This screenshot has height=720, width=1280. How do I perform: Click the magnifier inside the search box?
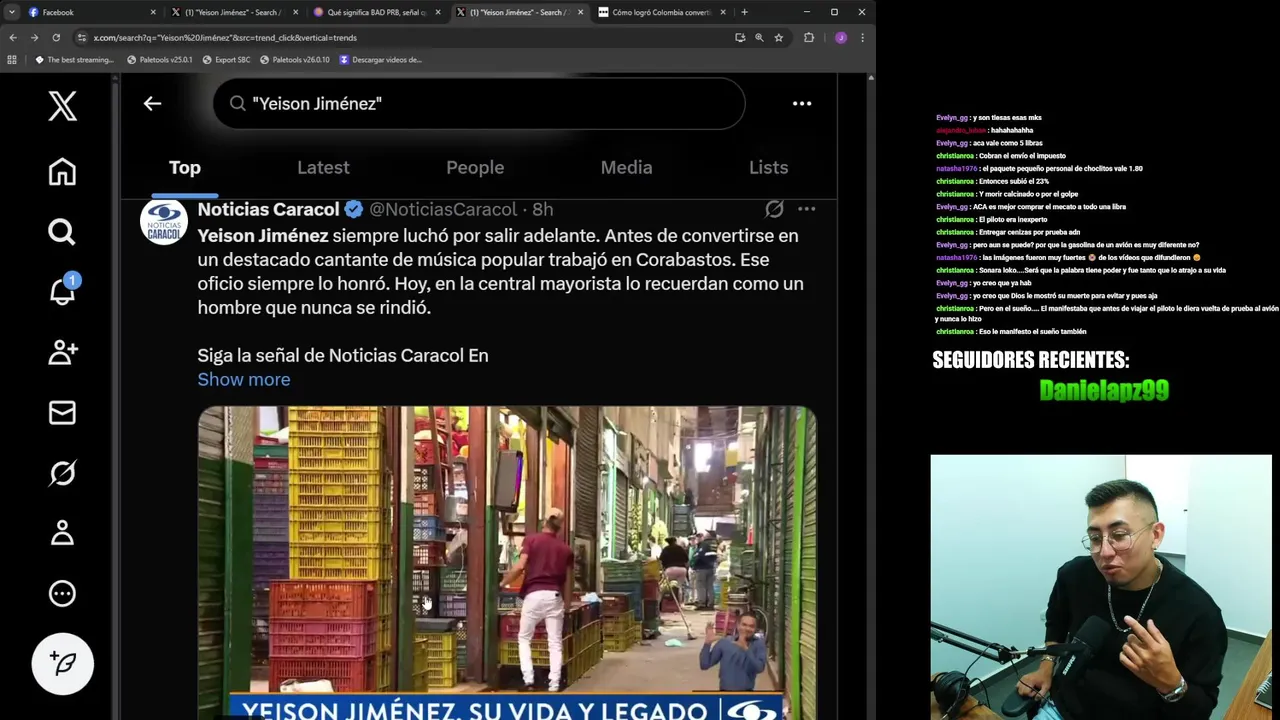pos(238,103)
